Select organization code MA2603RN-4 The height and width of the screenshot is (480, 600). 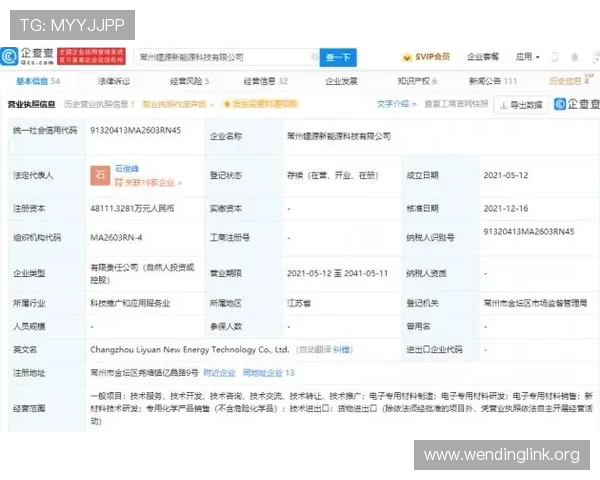(116, 238)
